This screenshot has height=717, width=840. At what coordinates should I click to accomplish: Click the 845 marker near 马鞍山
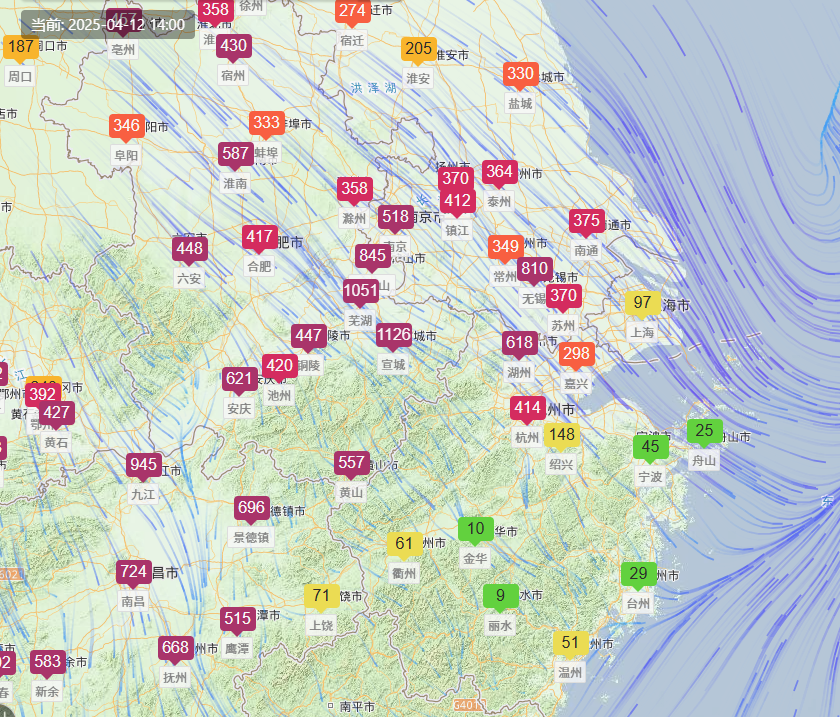pyautogui.click(x=372, y=256)
